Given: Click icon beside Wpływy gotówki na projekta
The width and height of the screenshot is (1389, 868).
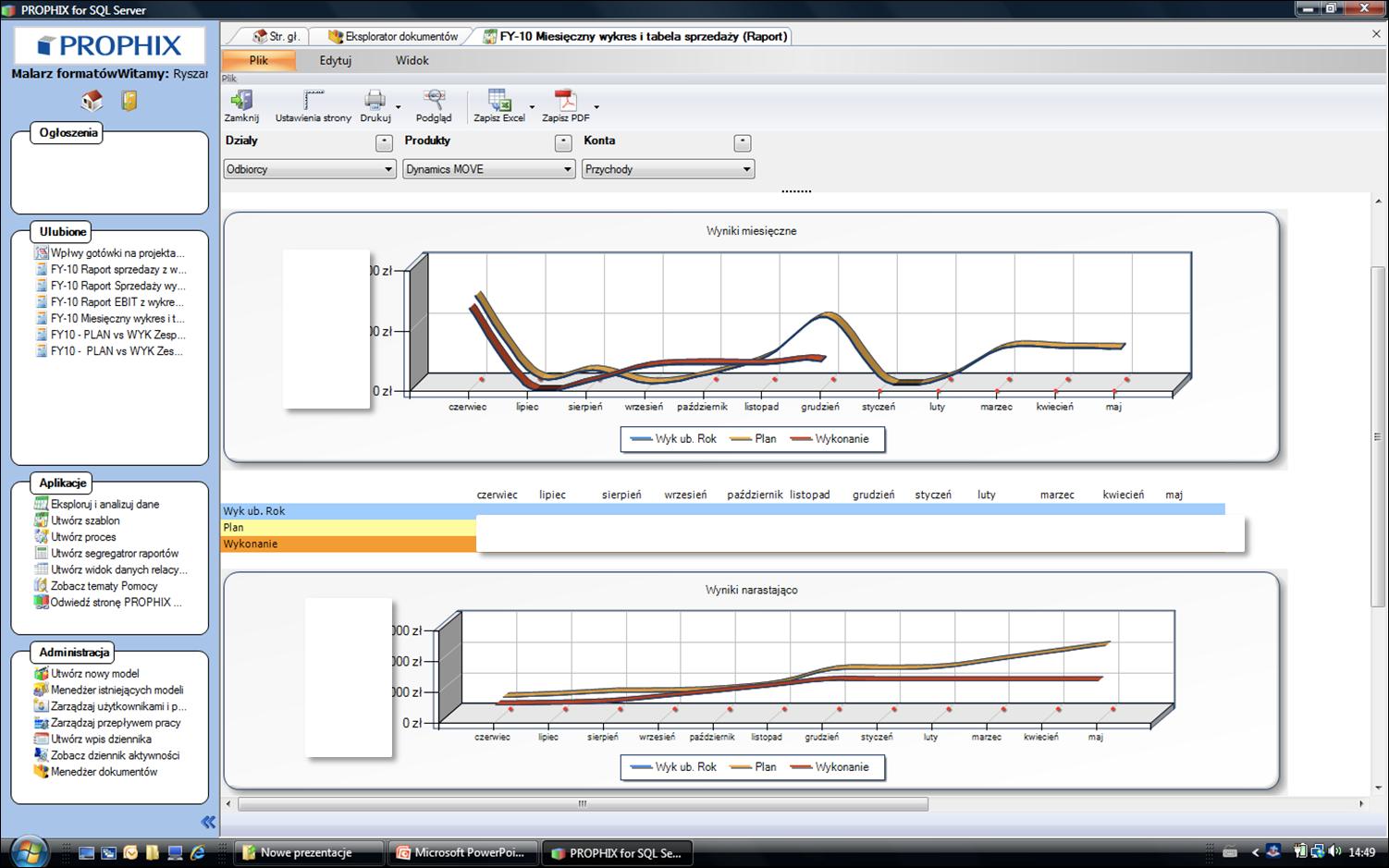Looking at the screenshot, I should [41, 252].
